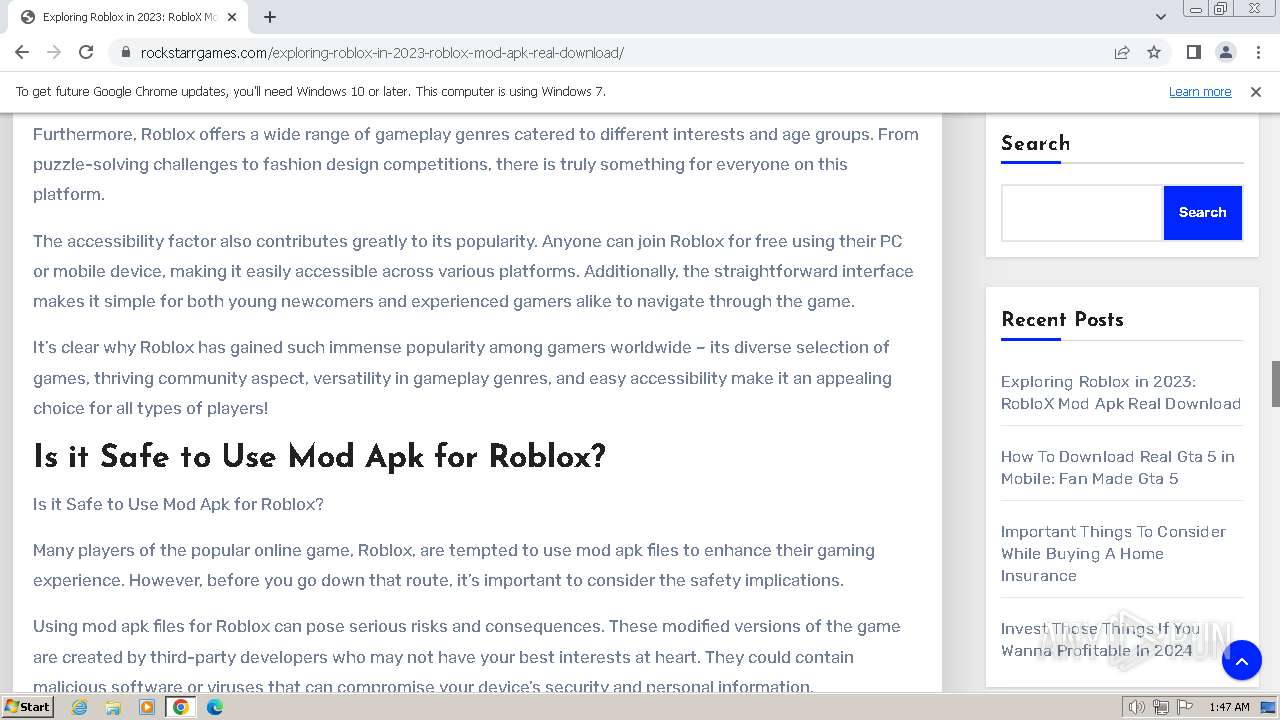Image resolution: width=1280 pixels, height=720 pixels.
Task: Click the blue Search button
Action: click(x=1202, y=213)
